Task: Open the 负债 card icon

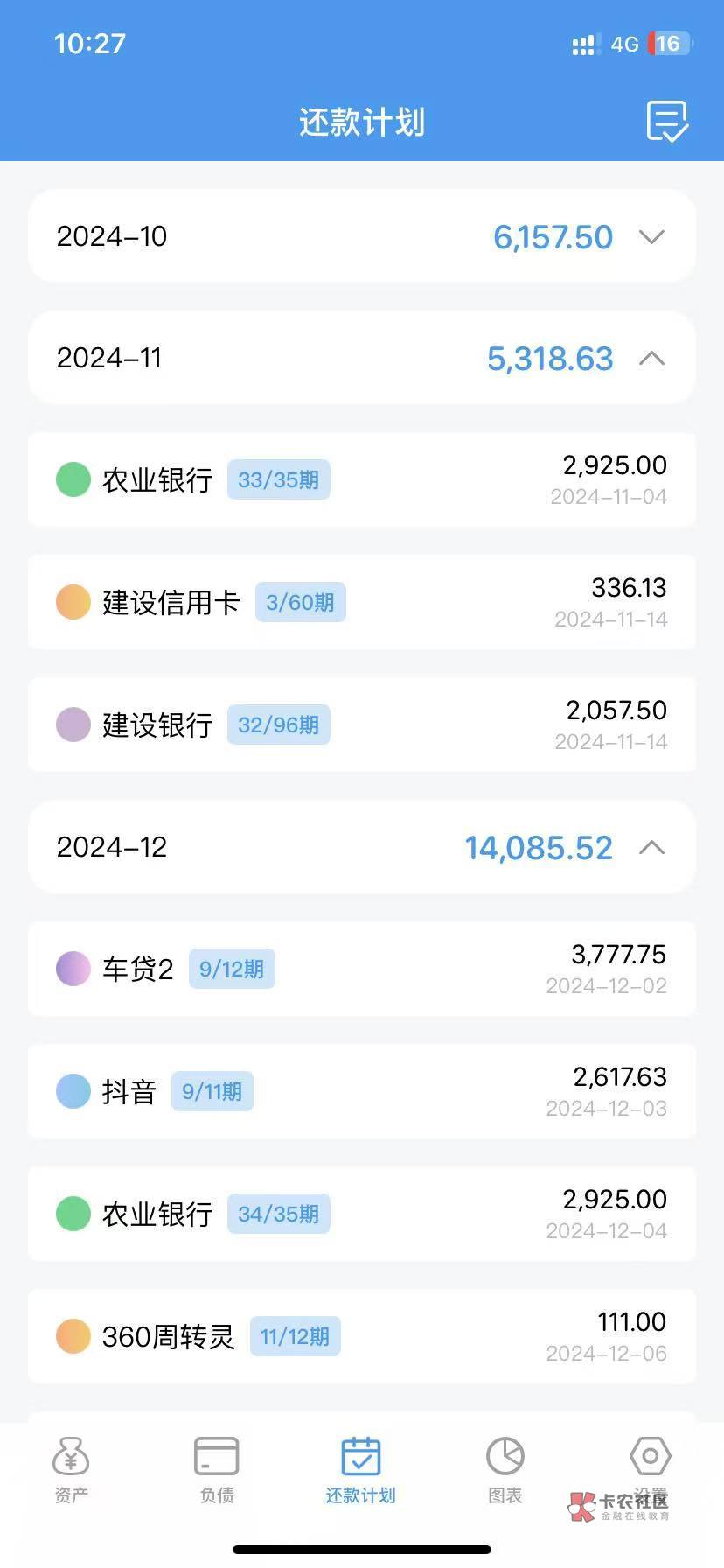Action: click(216, 1456)
